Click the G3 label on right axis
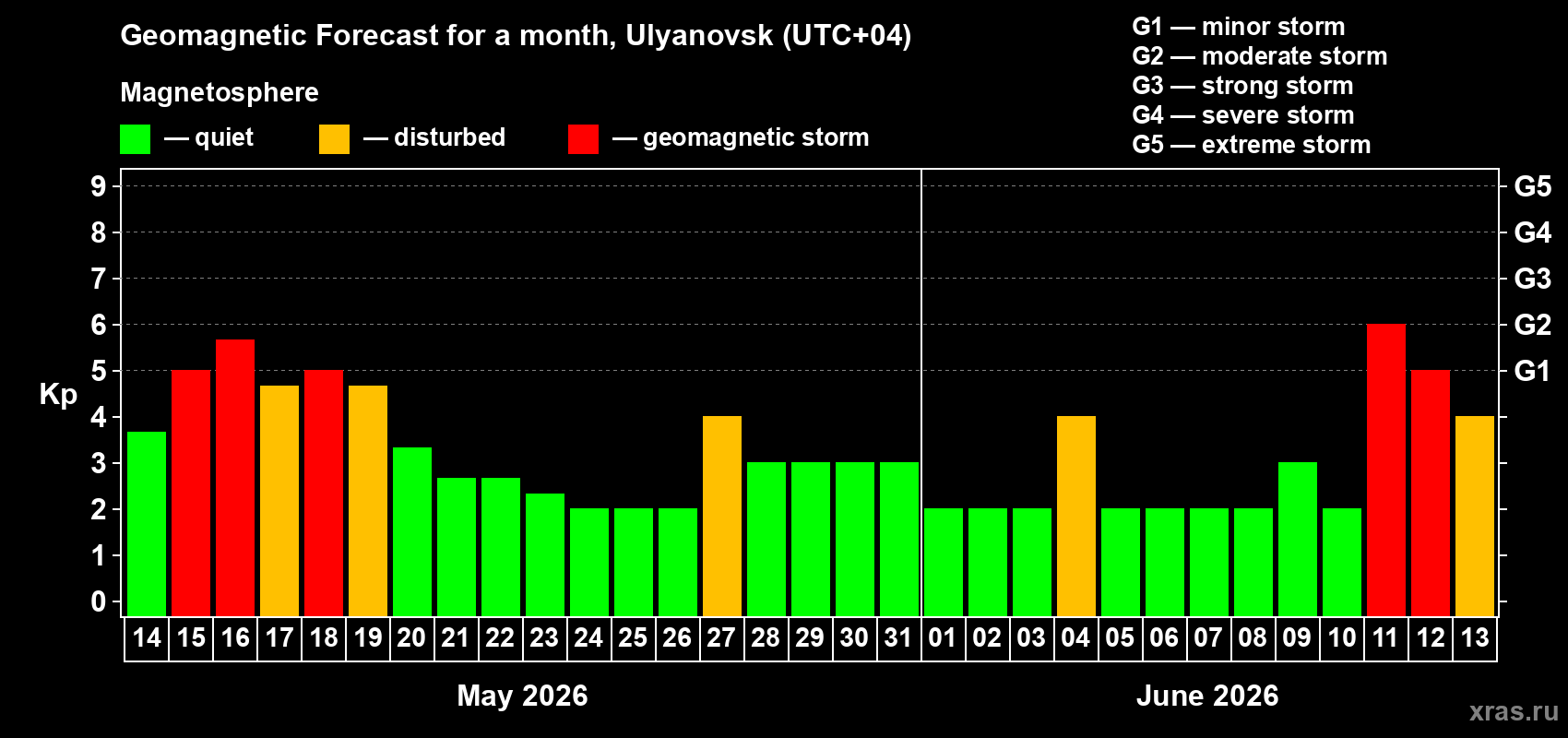Screen dimensions: 1568x738 (x=1533, y=279)
